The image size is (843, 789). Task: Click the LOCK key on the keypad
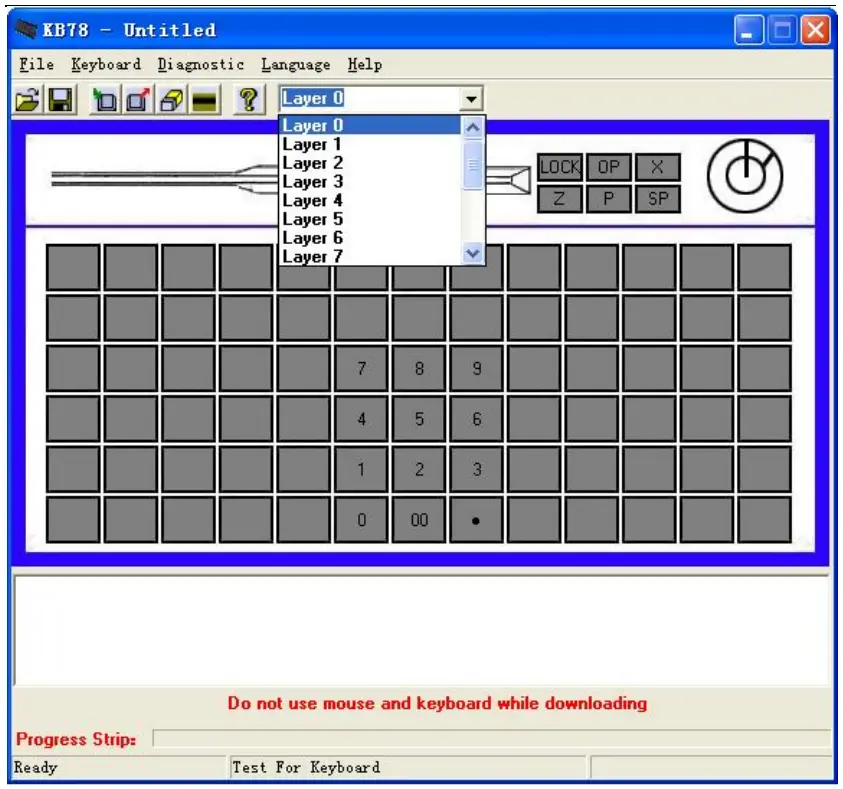coord(560,167)
